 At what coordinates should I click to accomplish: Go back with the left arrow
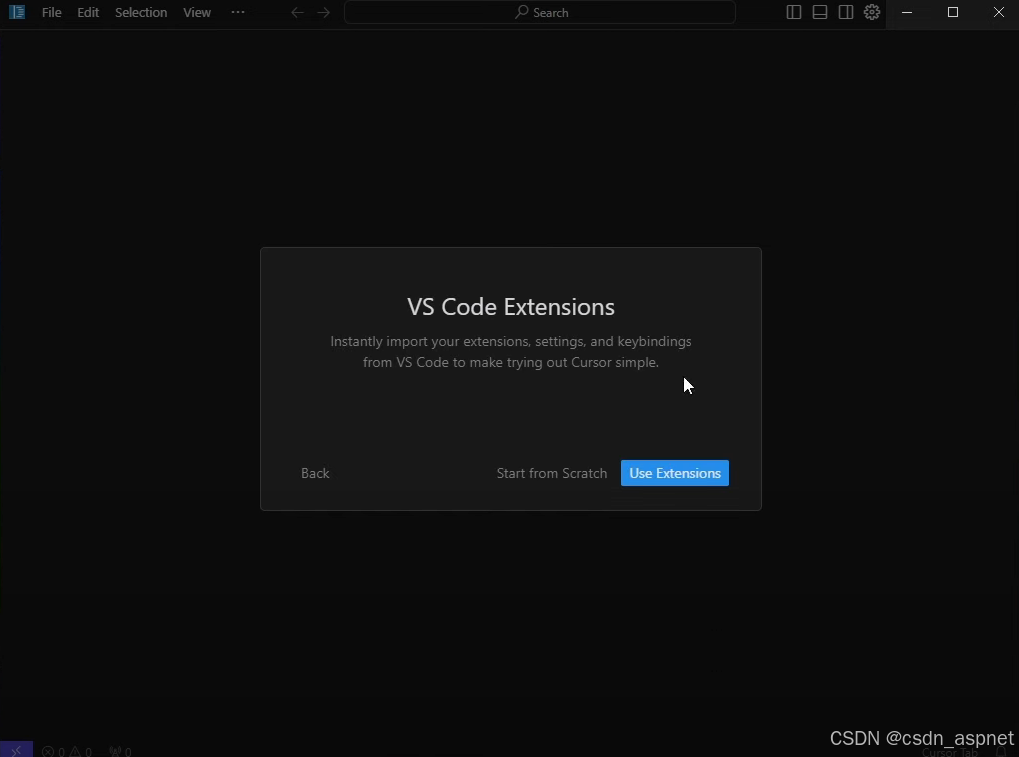297,12
